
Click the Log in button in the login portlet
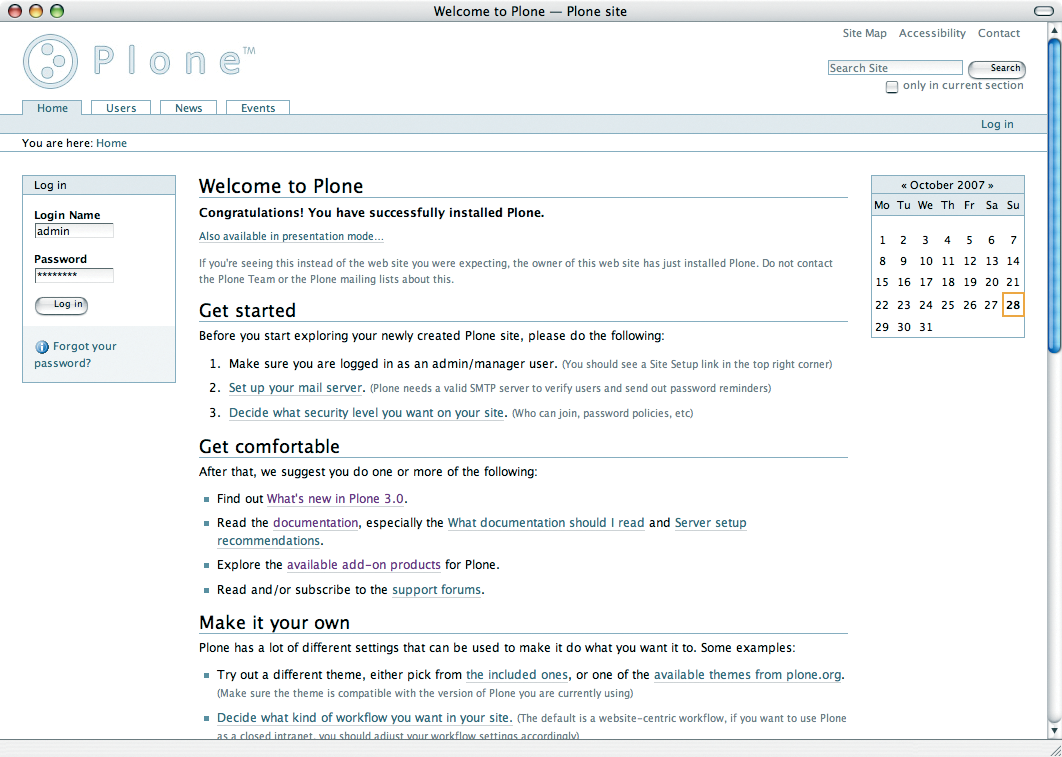62,305
